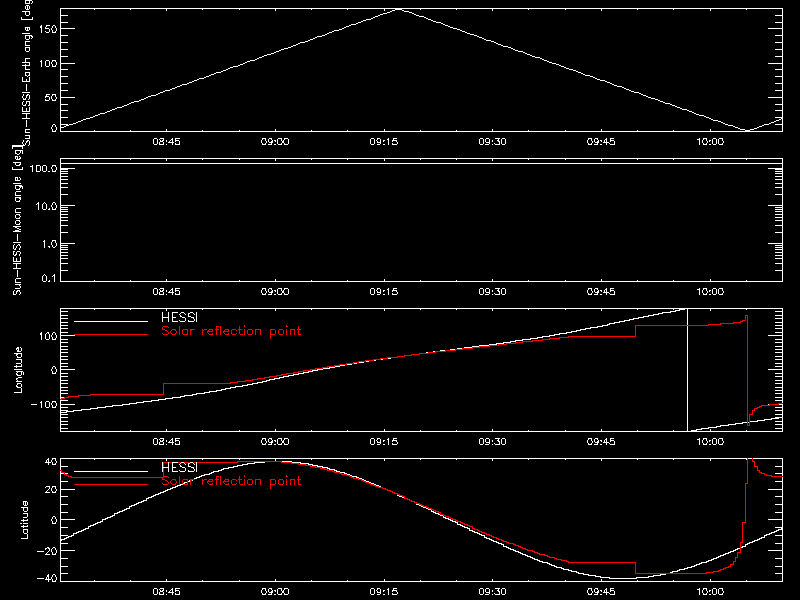
Task: Select 08:45 time label under Earth angle plot
Action: pyautogui.click(x=166, y=141)
